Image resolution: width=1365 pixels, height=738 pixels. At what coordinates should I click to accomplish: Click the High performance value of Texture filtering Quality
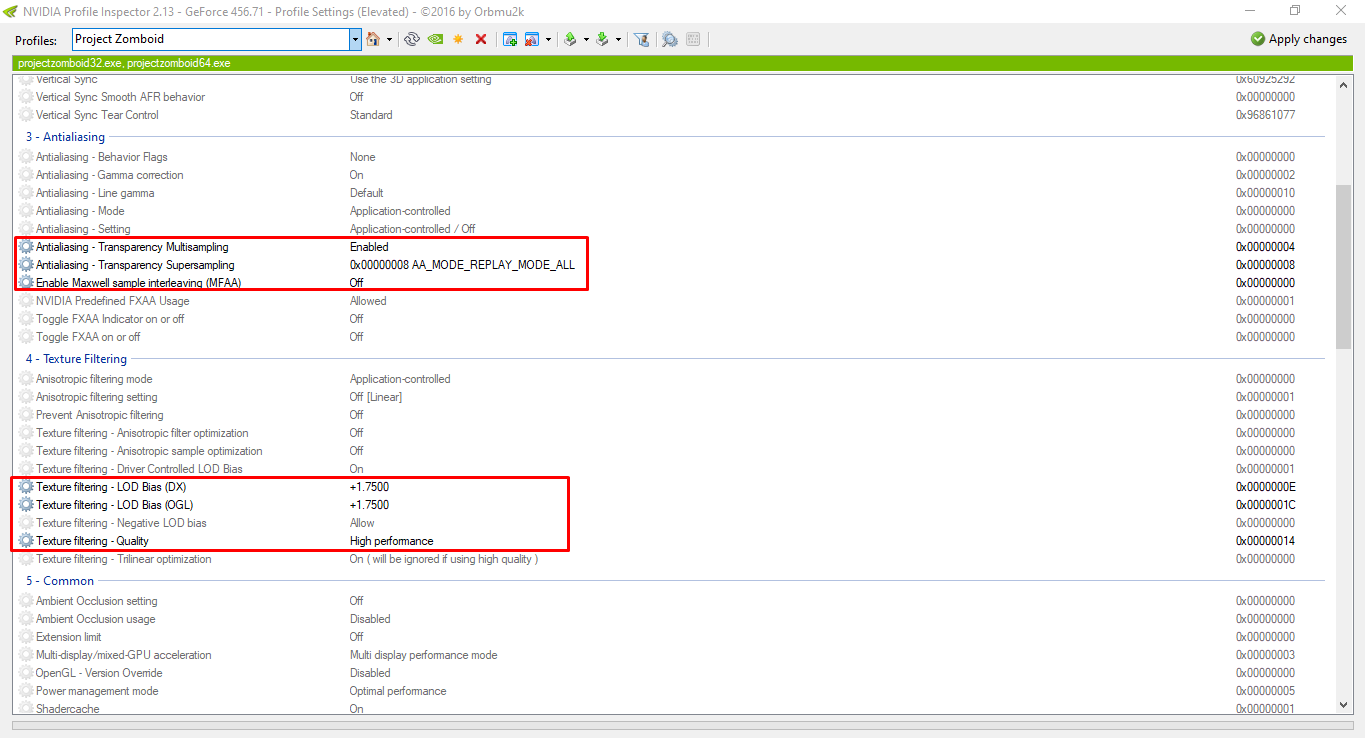(x=391, y=541)
